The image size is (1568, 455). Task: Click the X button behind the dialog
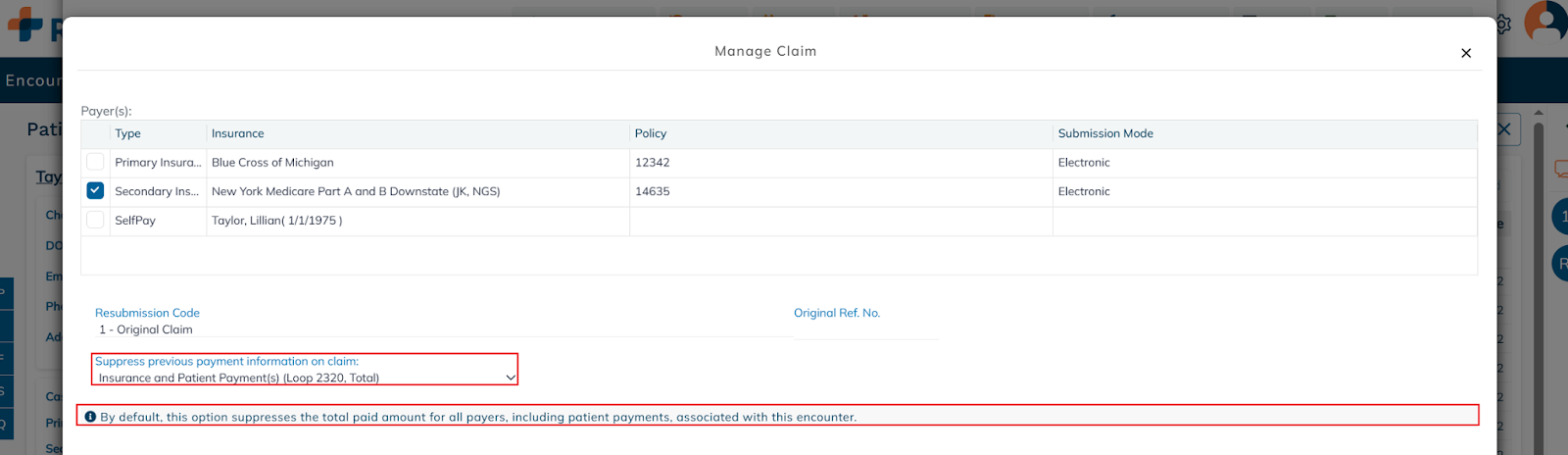1505,129
